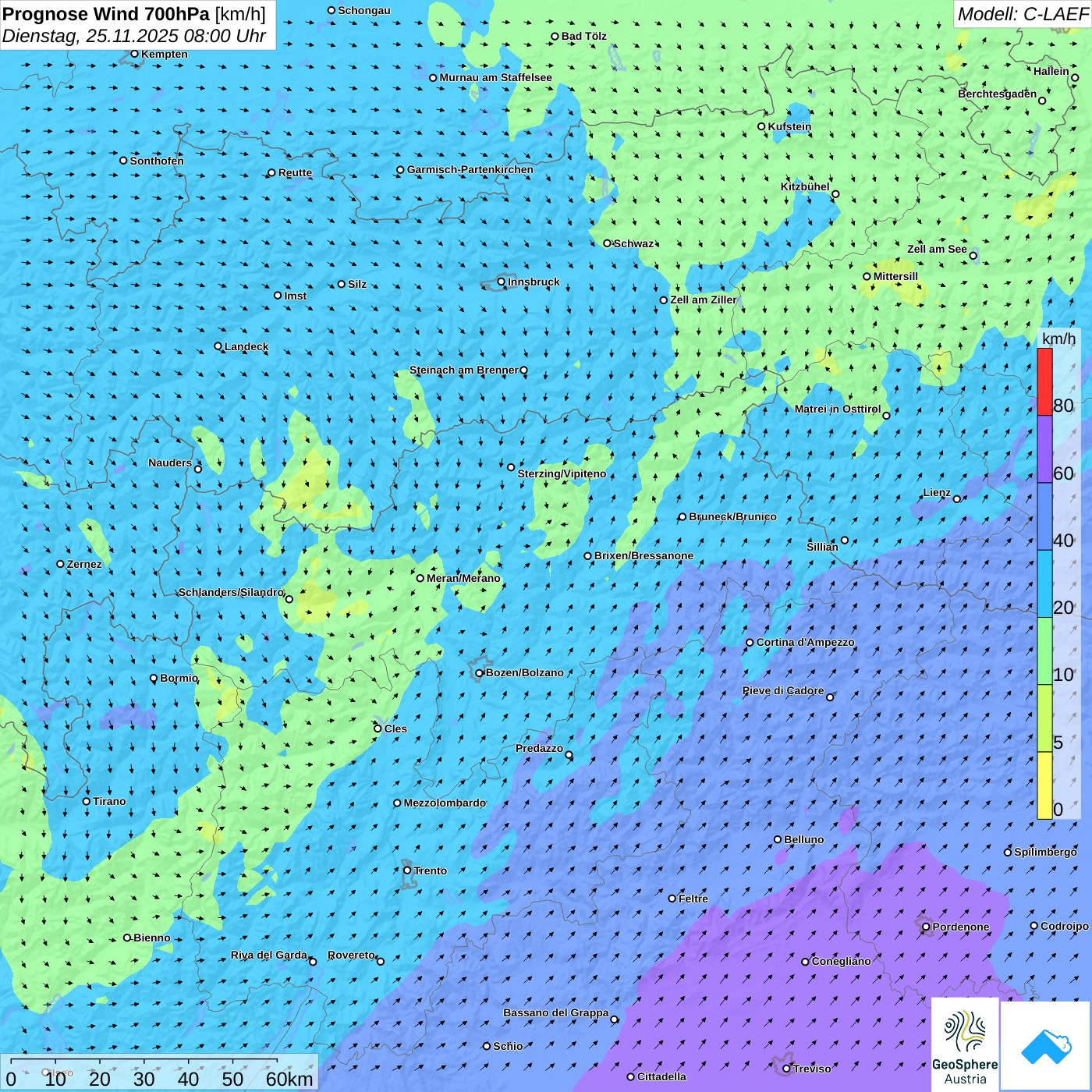Click the 'Zernez' label

point(84,564)
